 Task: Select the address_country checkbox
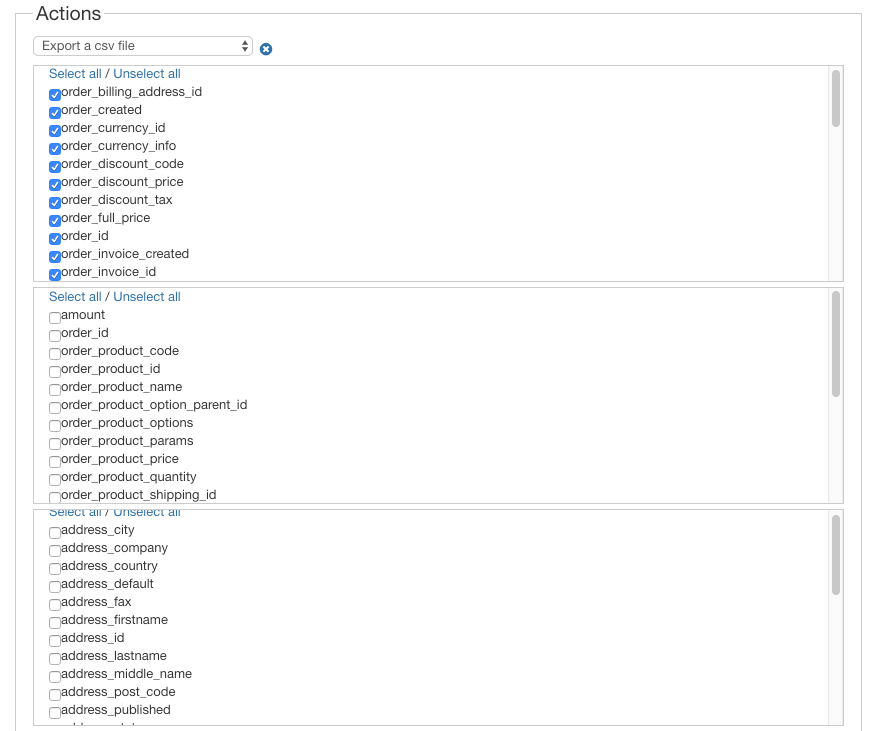pos(55,569)
